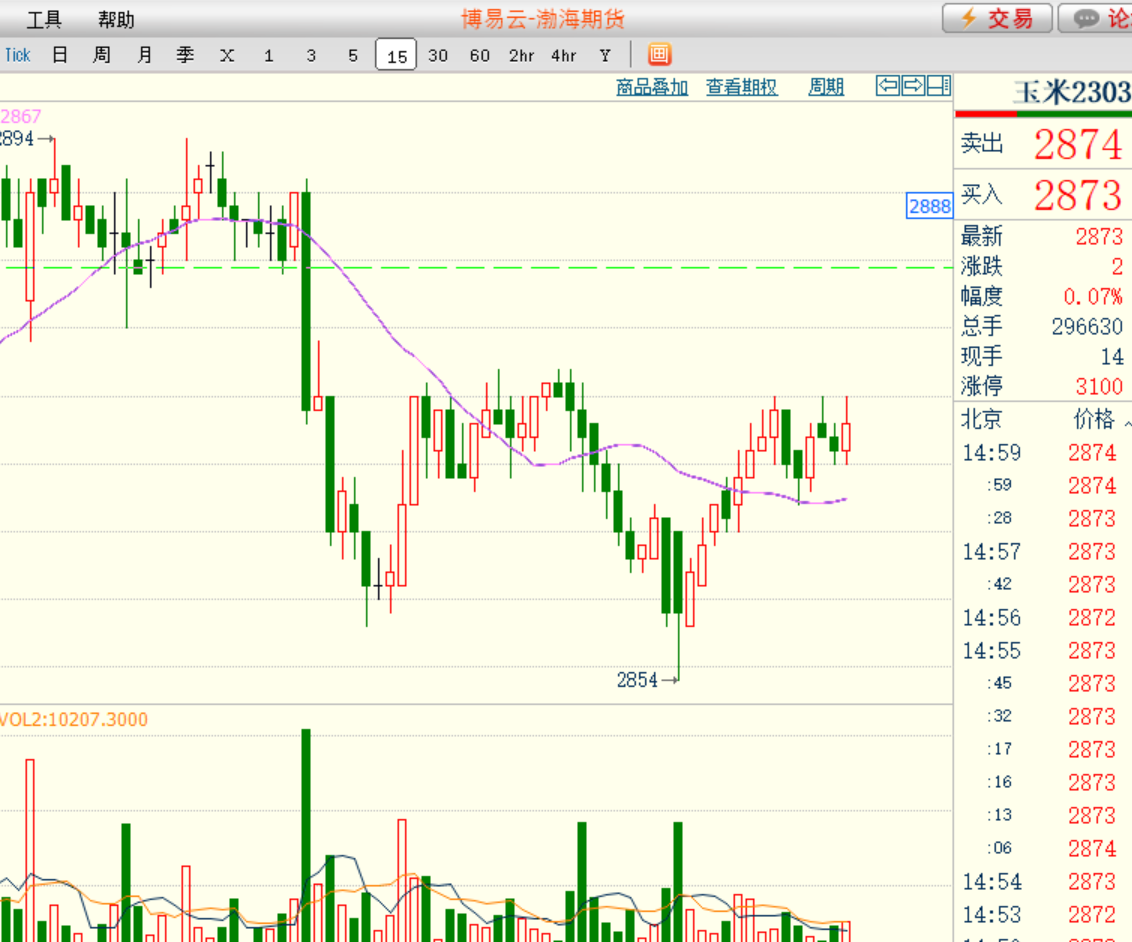1132x942 pixels.
Task: Select the 14:57 tick row
Action: 1042,551
